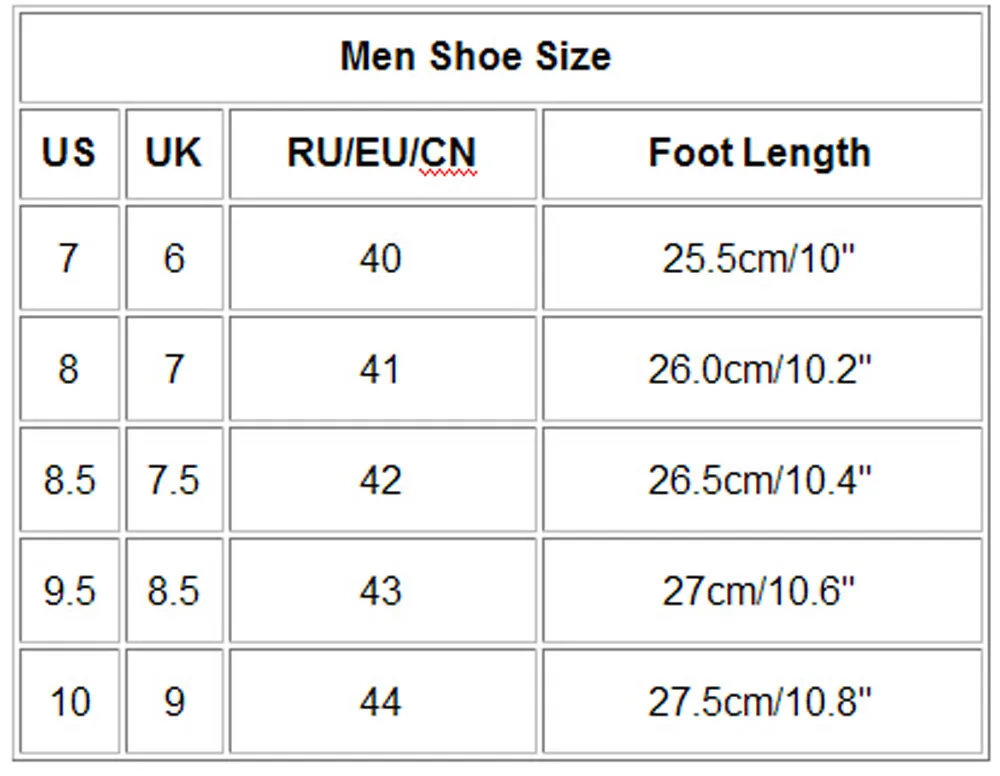Select US size 7 cell
1000x776 pixels.
tap(69, 259)
